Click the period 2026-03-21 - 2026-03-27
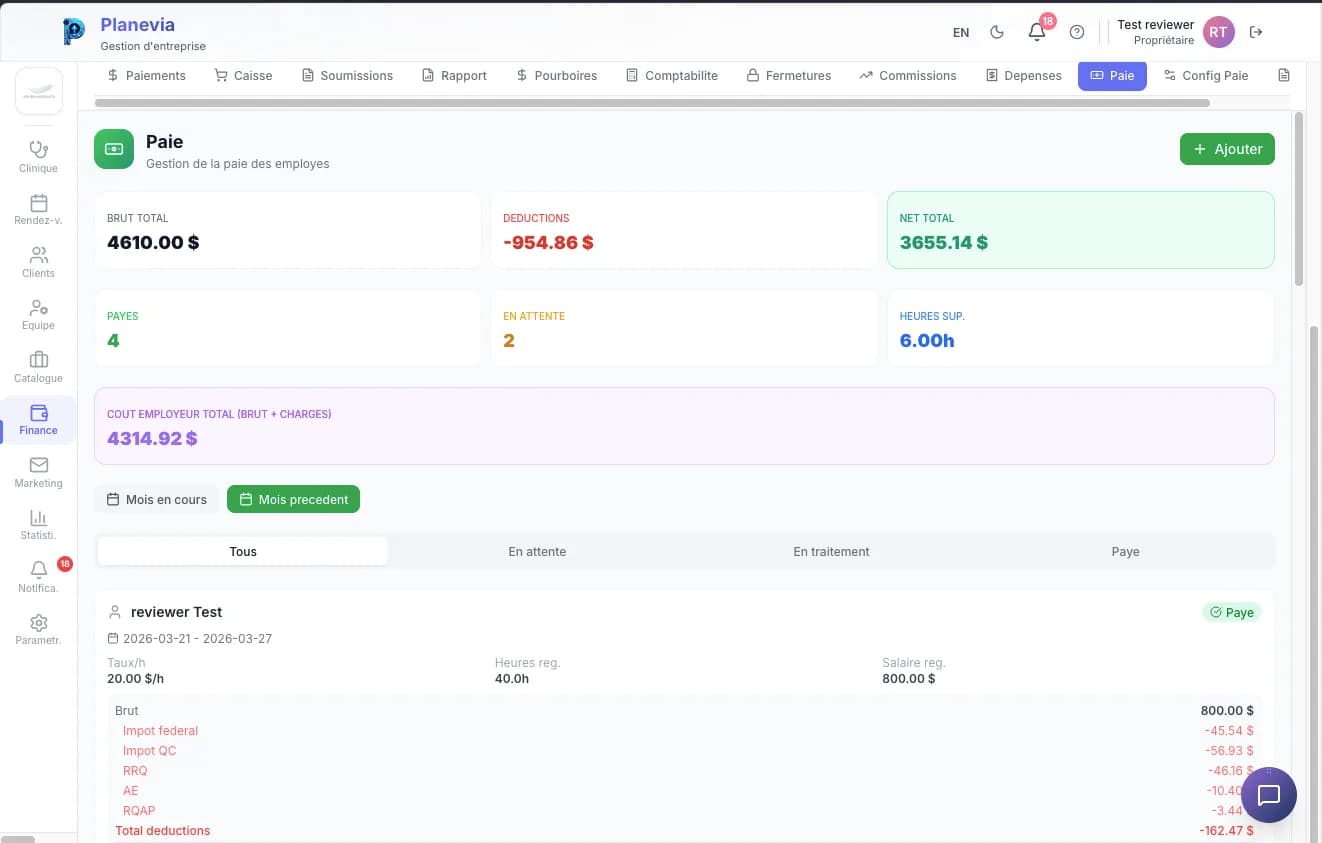 pyautogui.click(x=197, y=638)
